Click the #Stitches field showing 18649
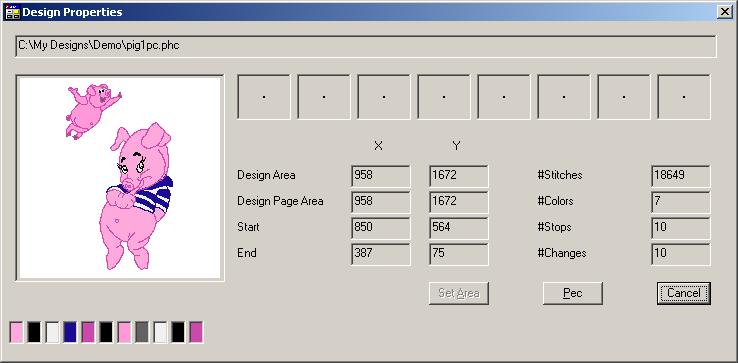 click(681, 176)
